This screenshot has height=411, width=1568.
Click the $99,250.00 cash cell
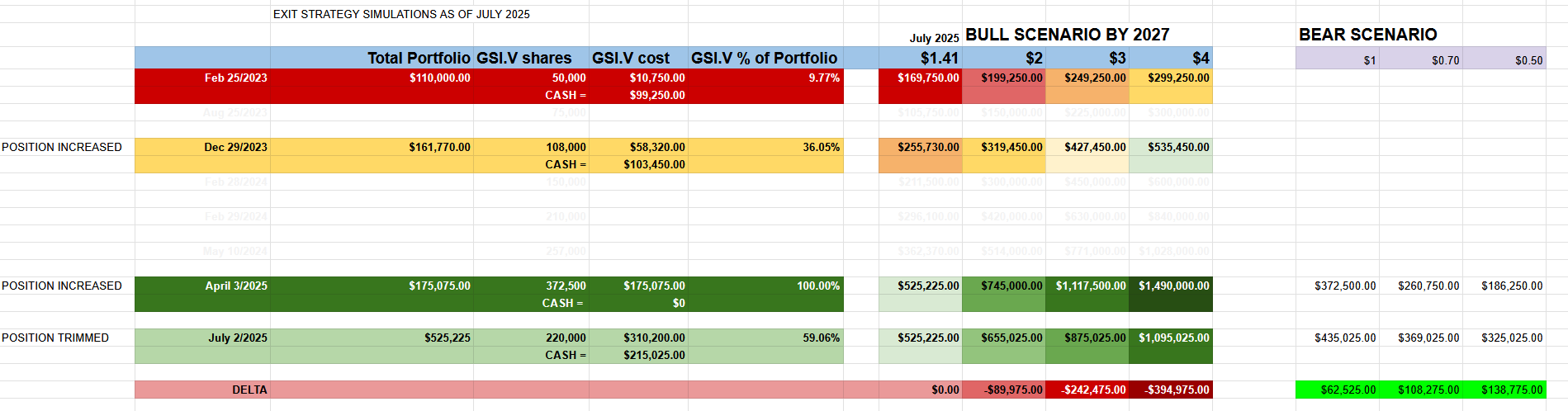pos(638,95)
